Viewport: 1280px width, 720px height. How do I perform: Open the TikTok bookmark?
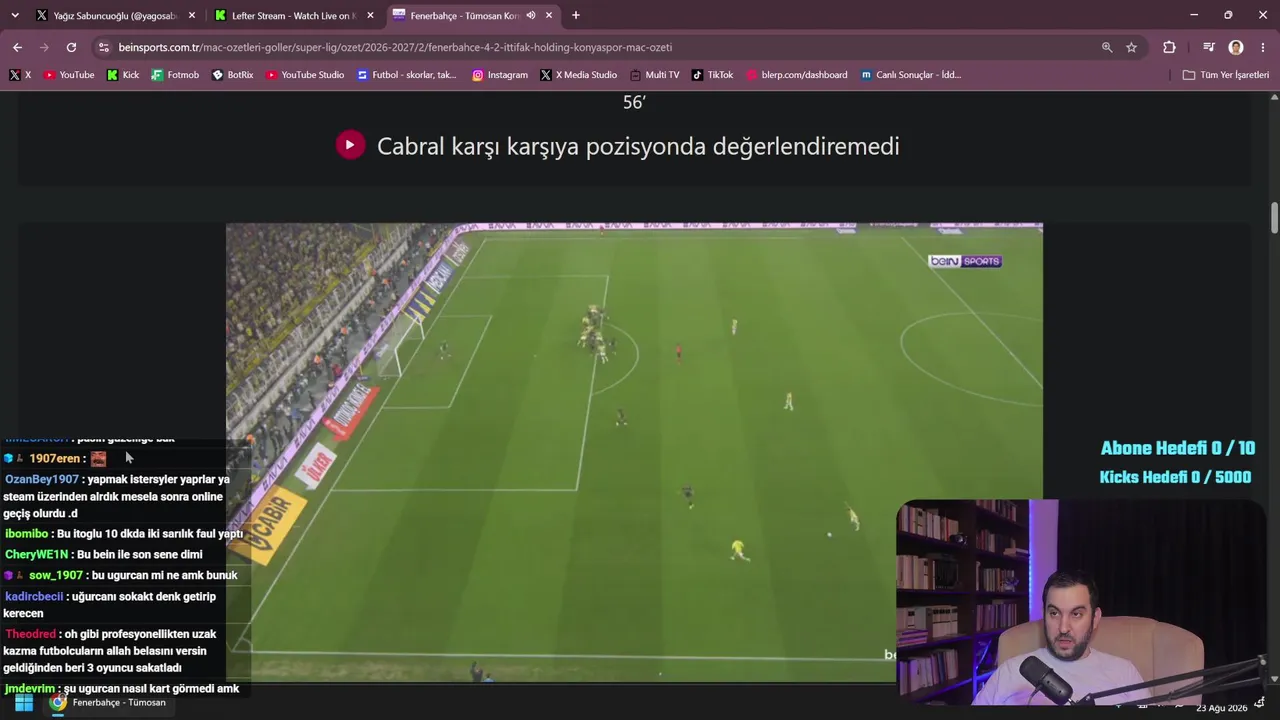[713, 75]
